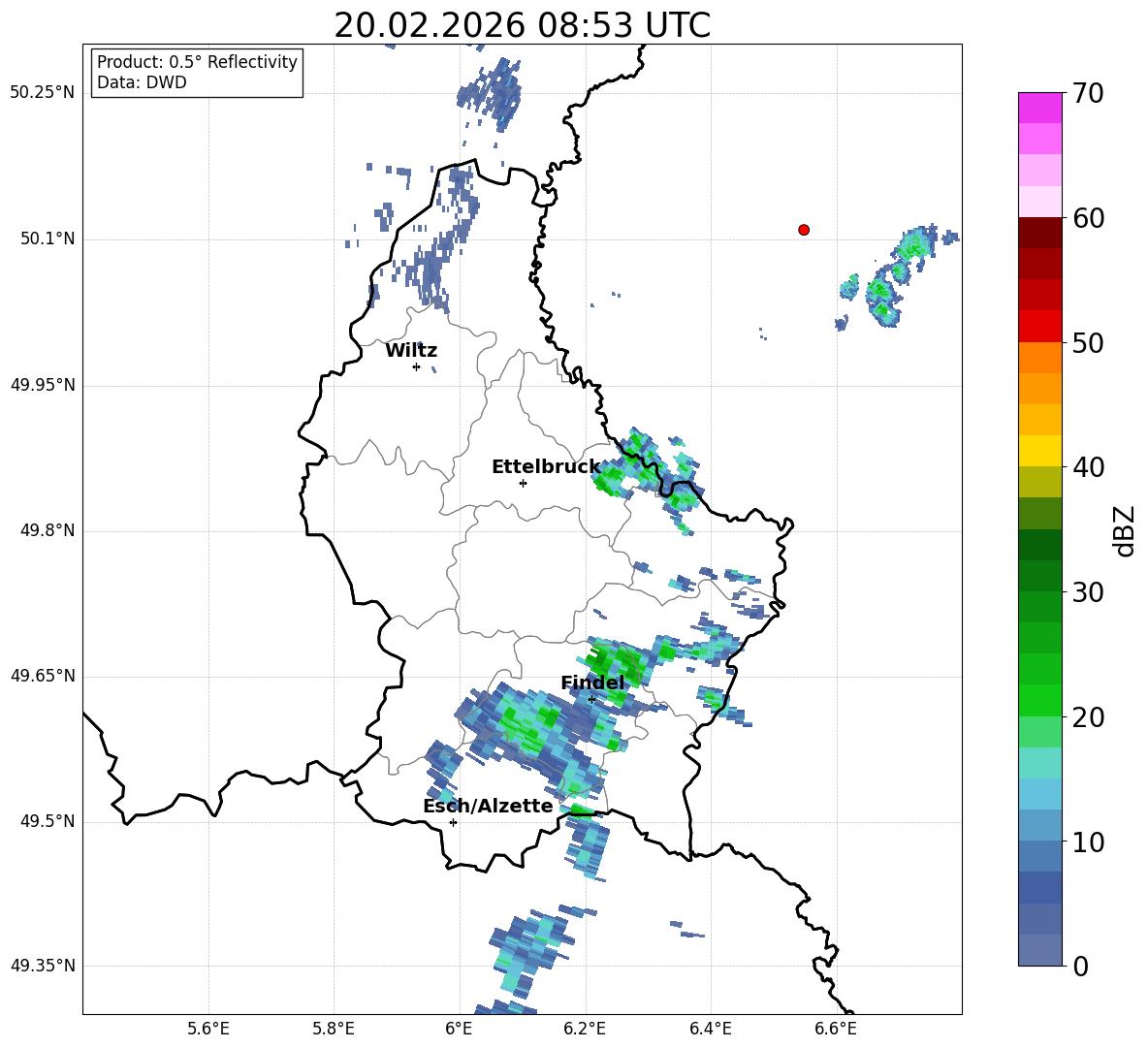Screen dimensions: 1148x1048
Task: Click the magenta 68-70 dBZ color band
Action: point(1039,108)
